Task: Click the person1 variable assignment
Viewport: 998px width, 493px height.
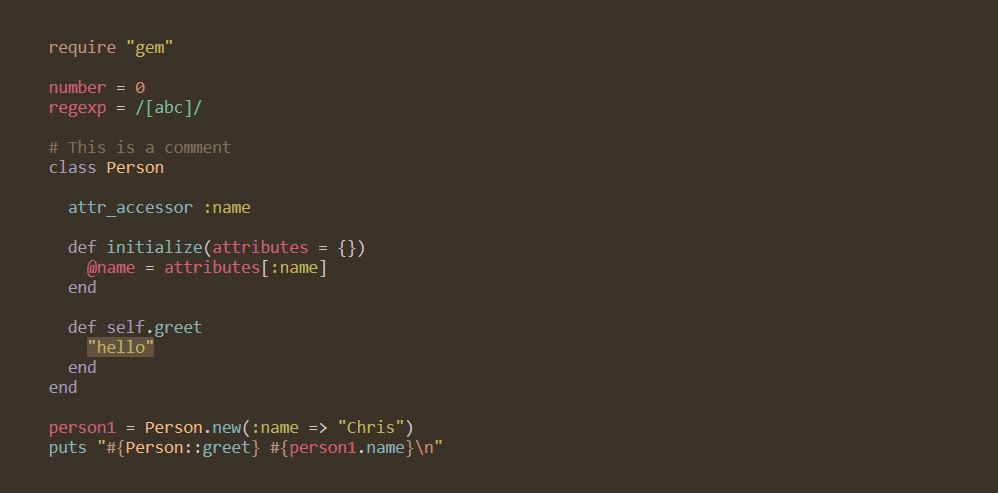Action: click(82, 427)
